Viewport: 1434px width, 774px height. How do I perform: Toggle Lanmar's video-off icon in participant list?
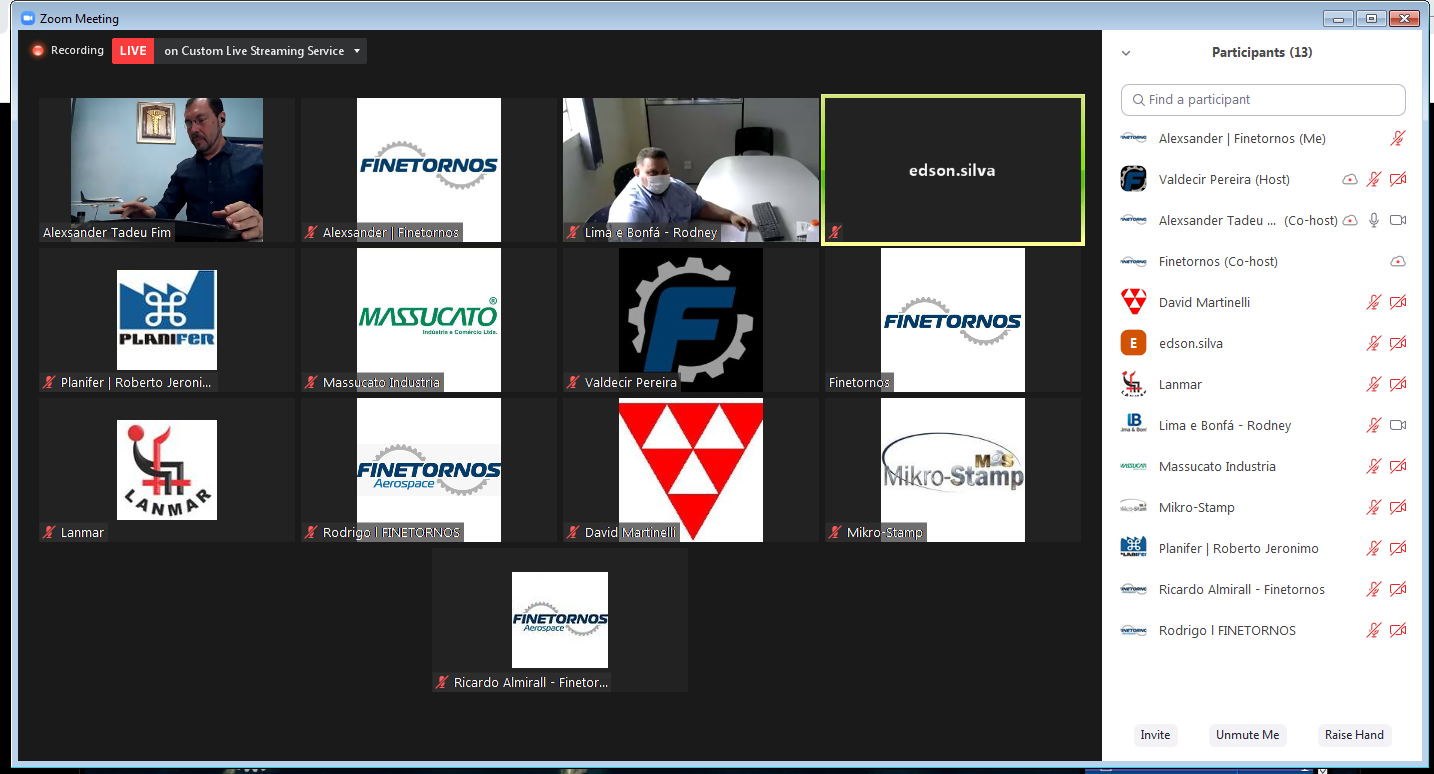[1398, 384]
